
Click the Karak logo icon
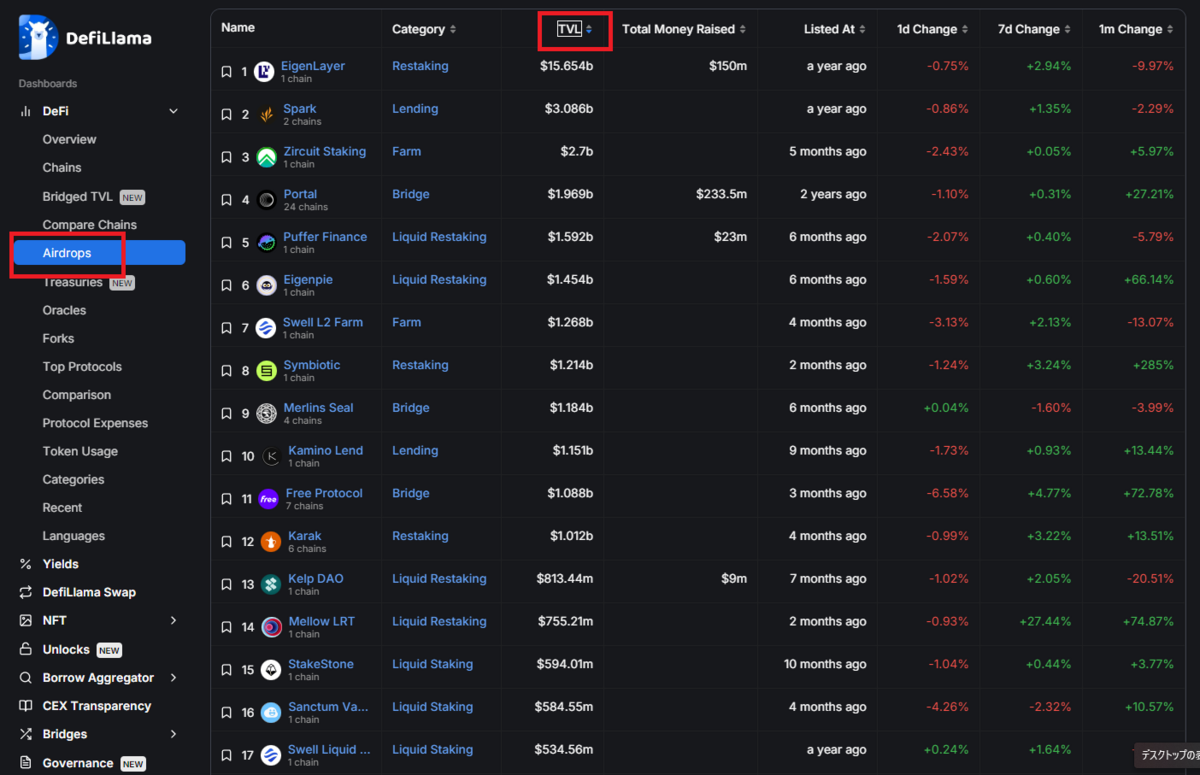pos(271,542)
